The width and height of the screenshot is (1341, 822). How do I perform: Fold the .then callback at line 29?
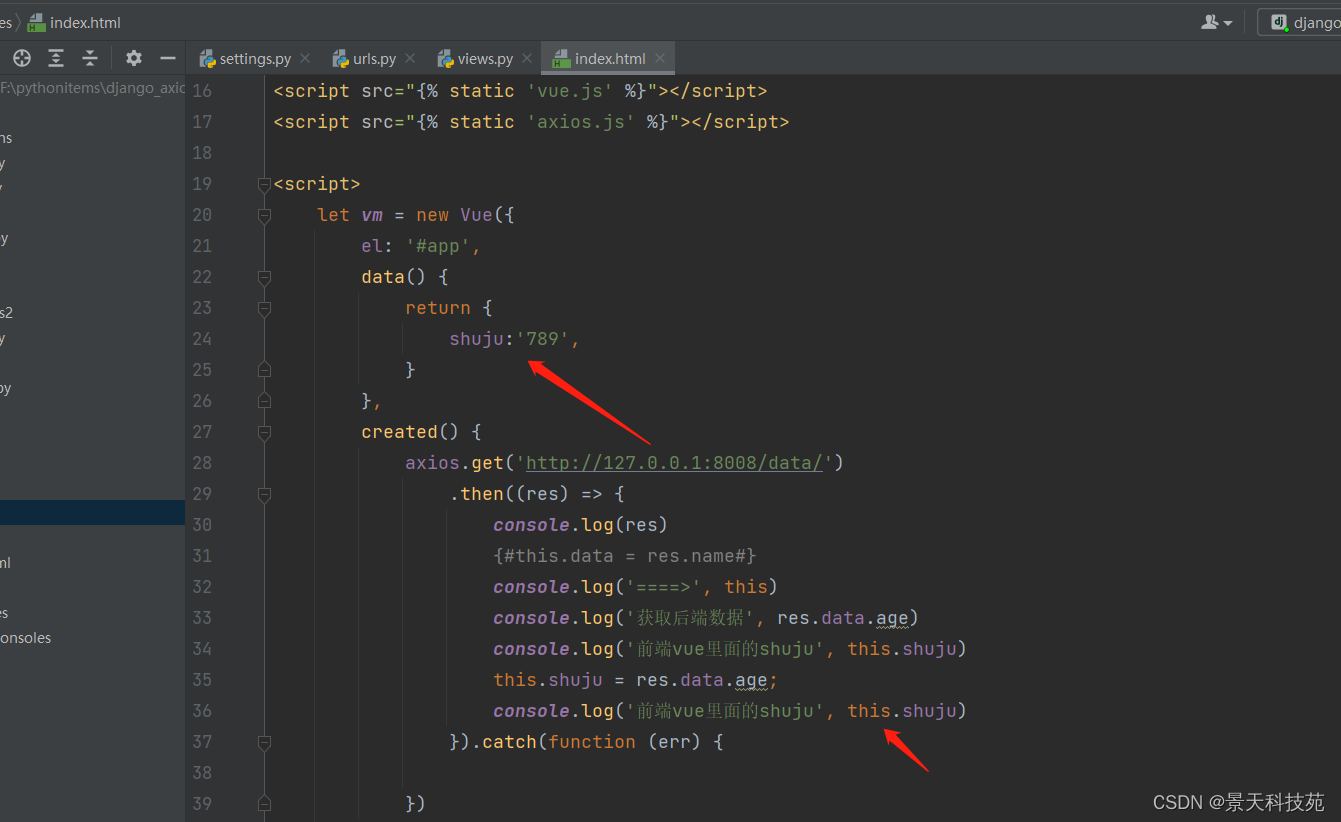click(x=264, y=494)
